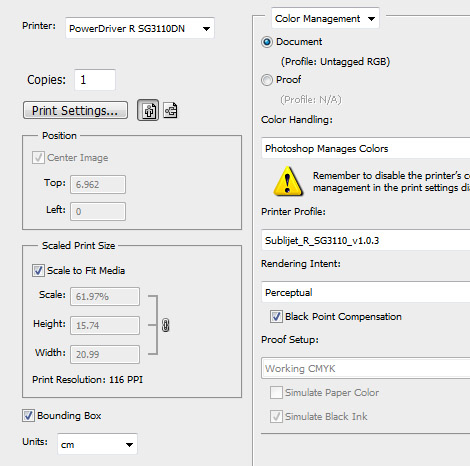Click the Print Settings button
Image resolution: width=470 pixels, height=466 pixels.
75,110
